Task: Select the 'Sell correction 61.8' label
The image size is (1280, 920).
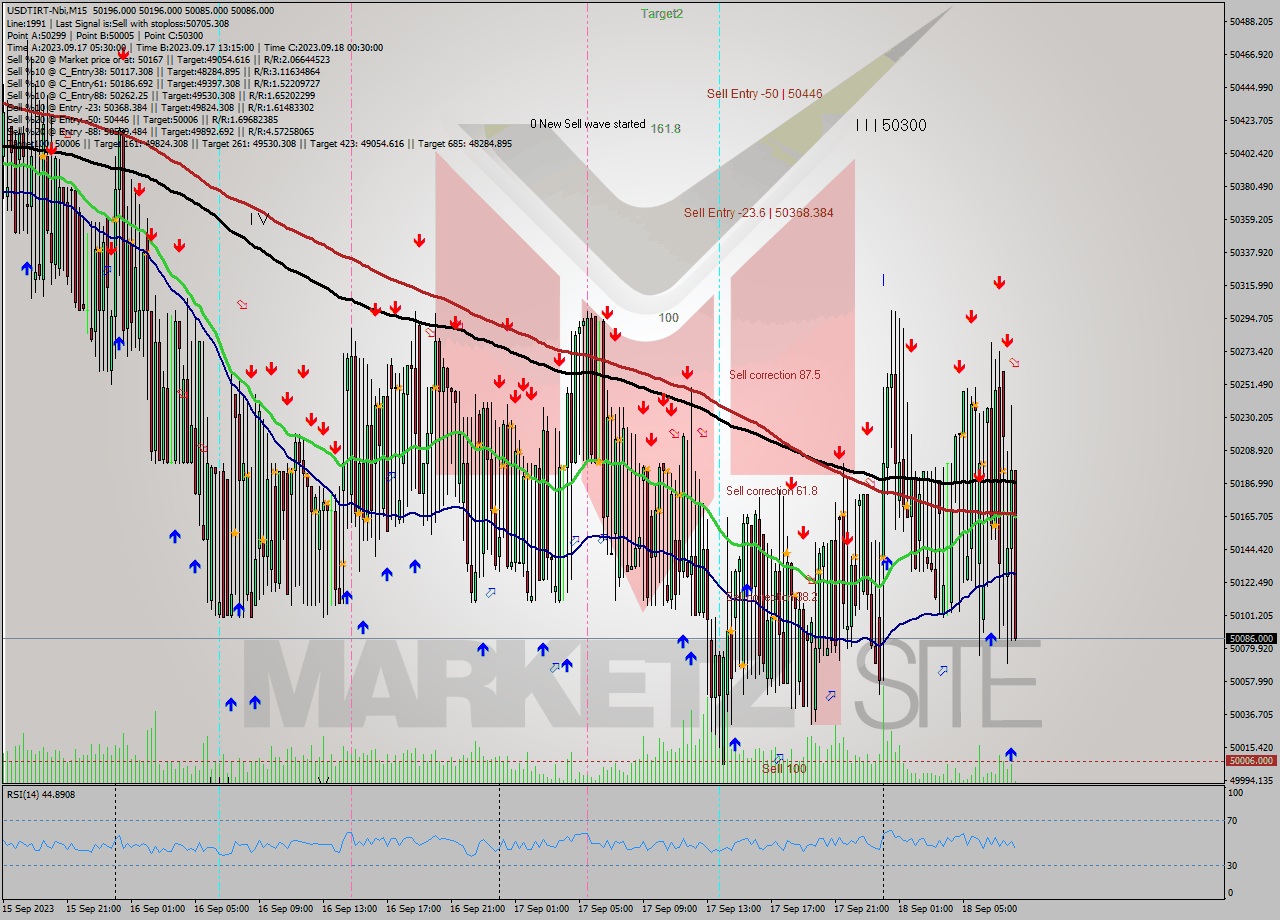Action: tap(771, 490)
